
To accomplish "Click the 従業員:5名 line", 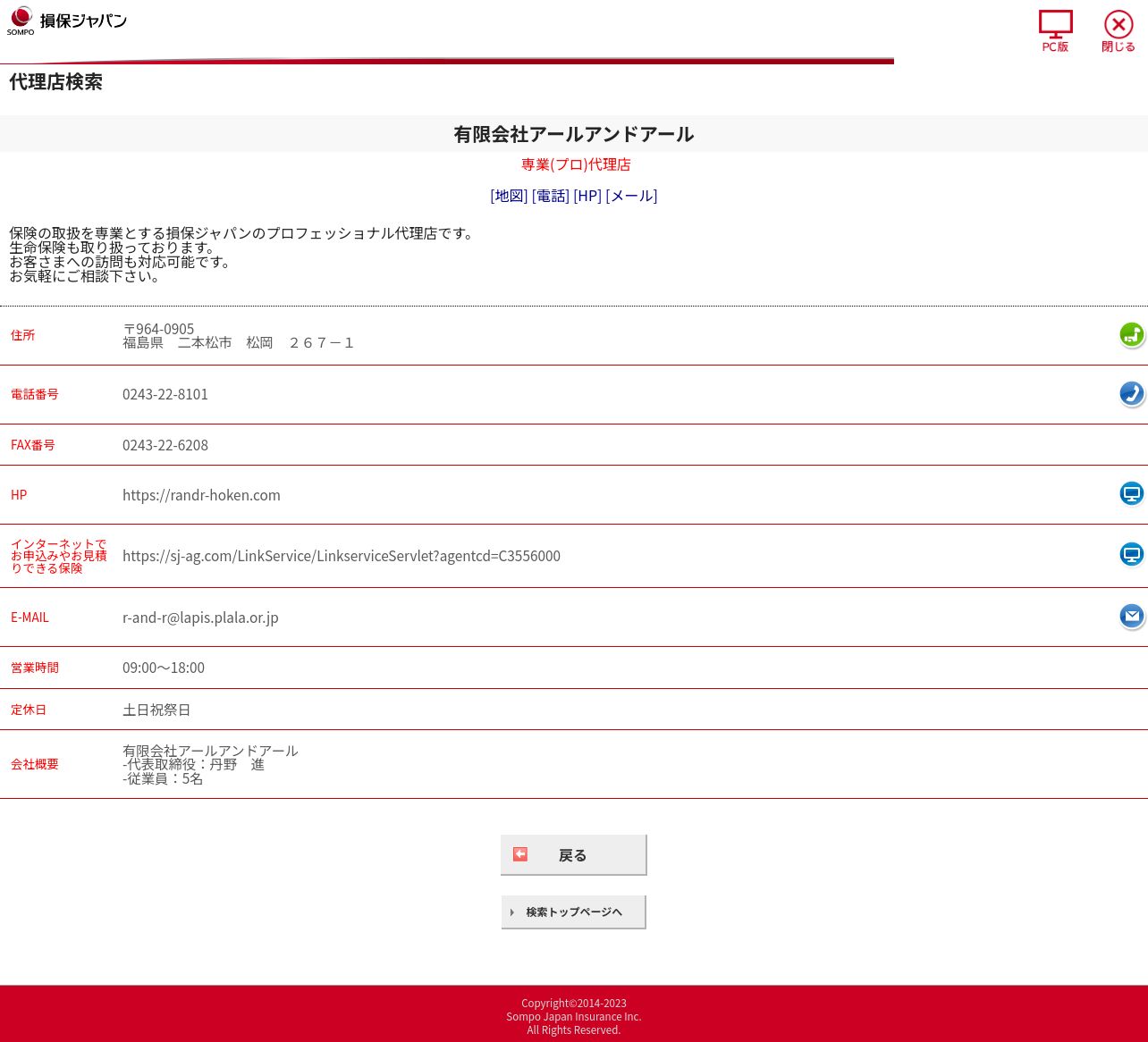I will tap(163, 779).
